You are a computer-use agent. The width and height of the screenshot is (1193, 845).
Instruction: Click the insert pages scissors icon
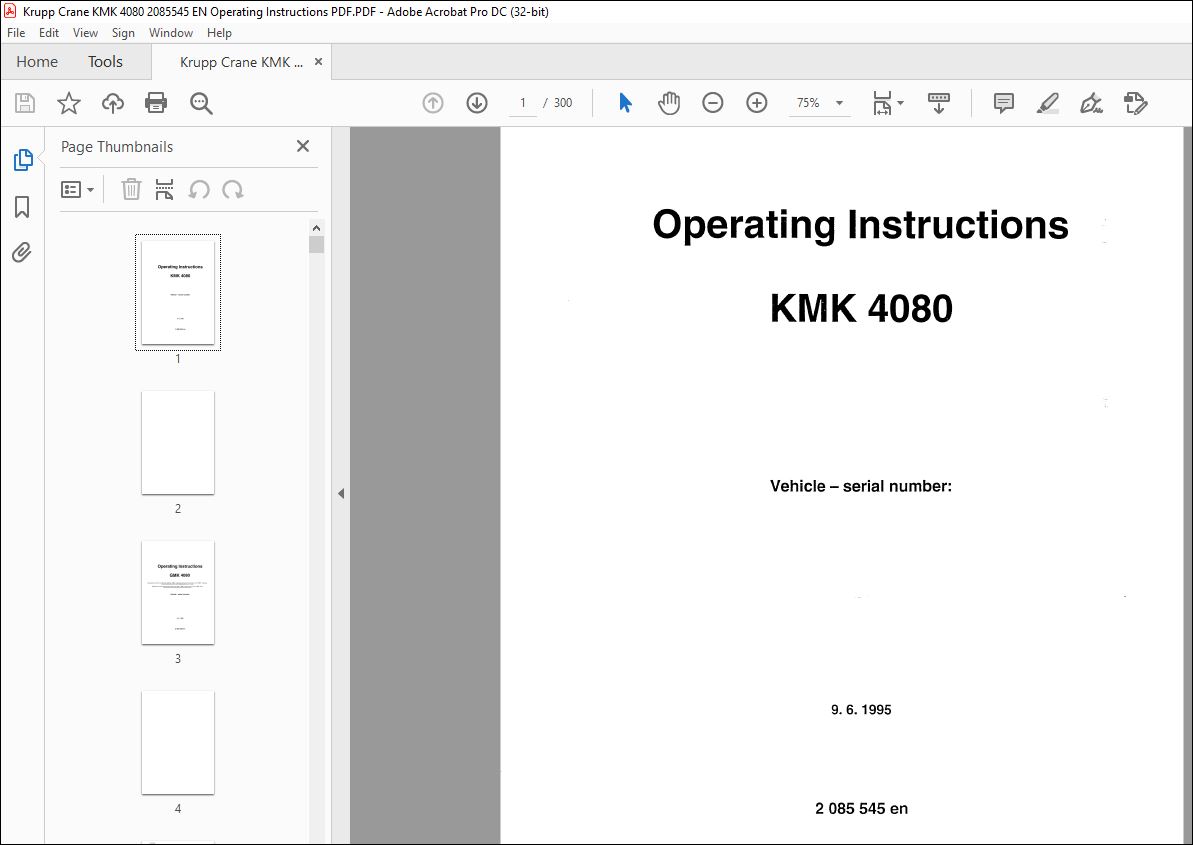pyautogui.click(x=164, y=189)
